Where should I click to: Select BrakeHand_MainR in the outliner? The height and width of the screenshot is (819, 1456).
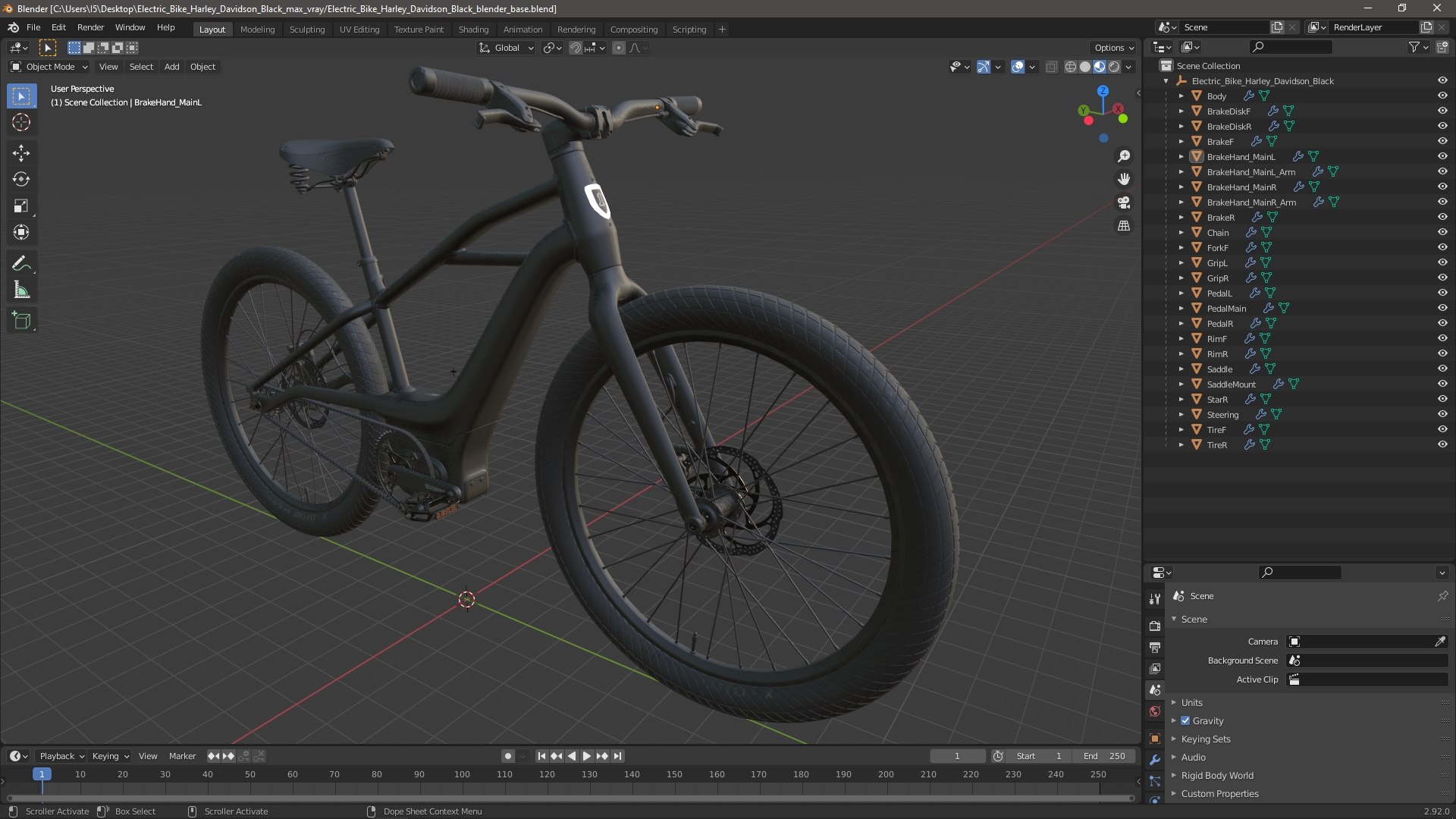(x=1241, y=187)
